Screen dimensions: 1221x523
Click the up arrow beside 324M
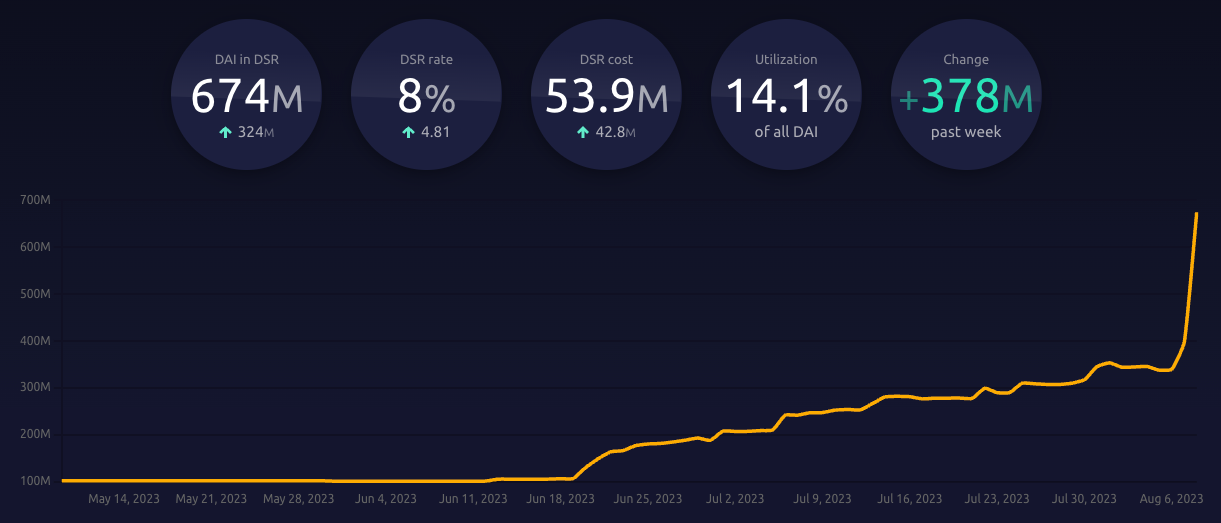tap(225, 132)
